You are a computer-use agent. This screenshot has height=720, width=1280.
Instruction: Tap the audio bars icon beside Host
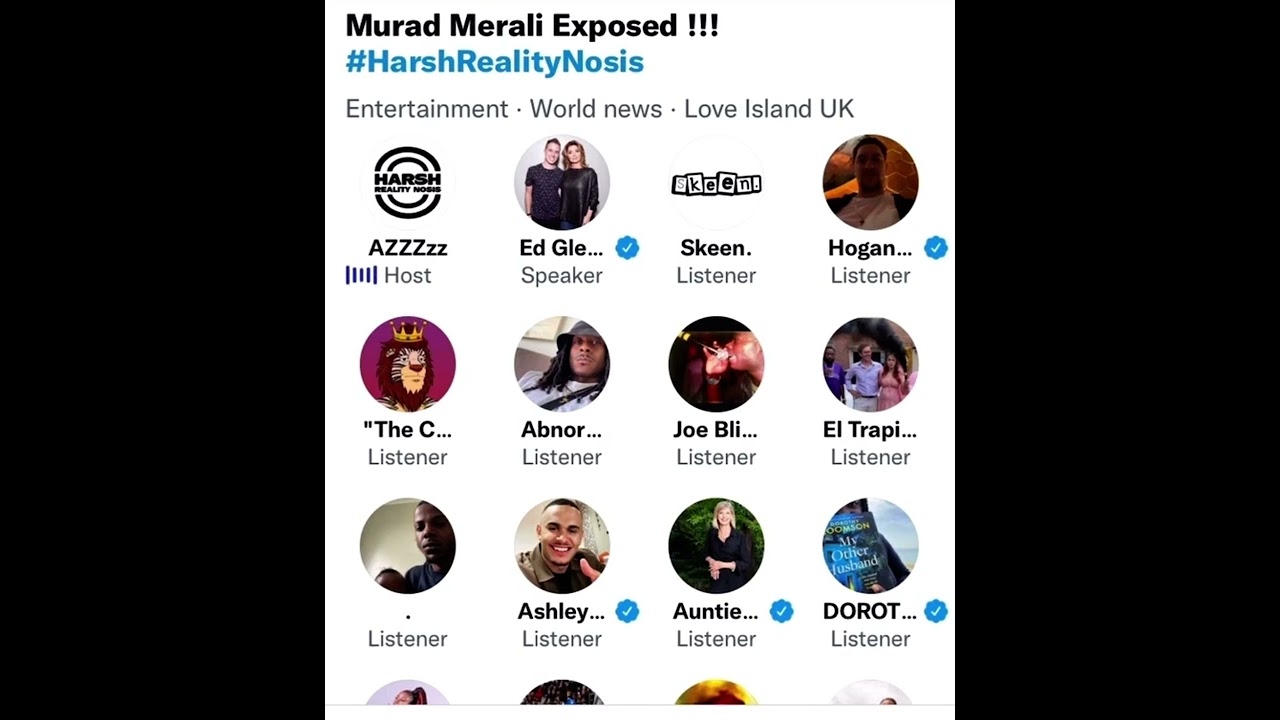pos(361,275)
